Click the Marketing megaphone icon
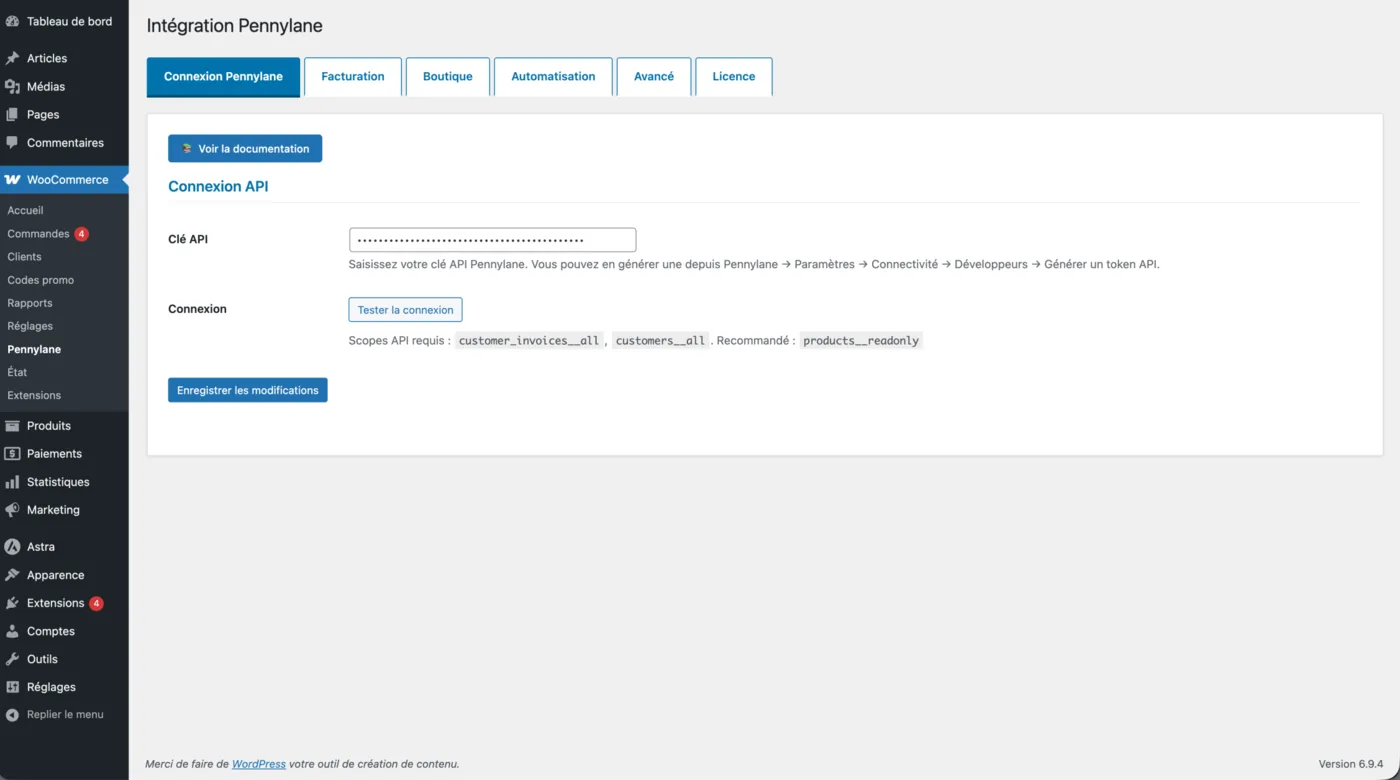 (12, 510)
